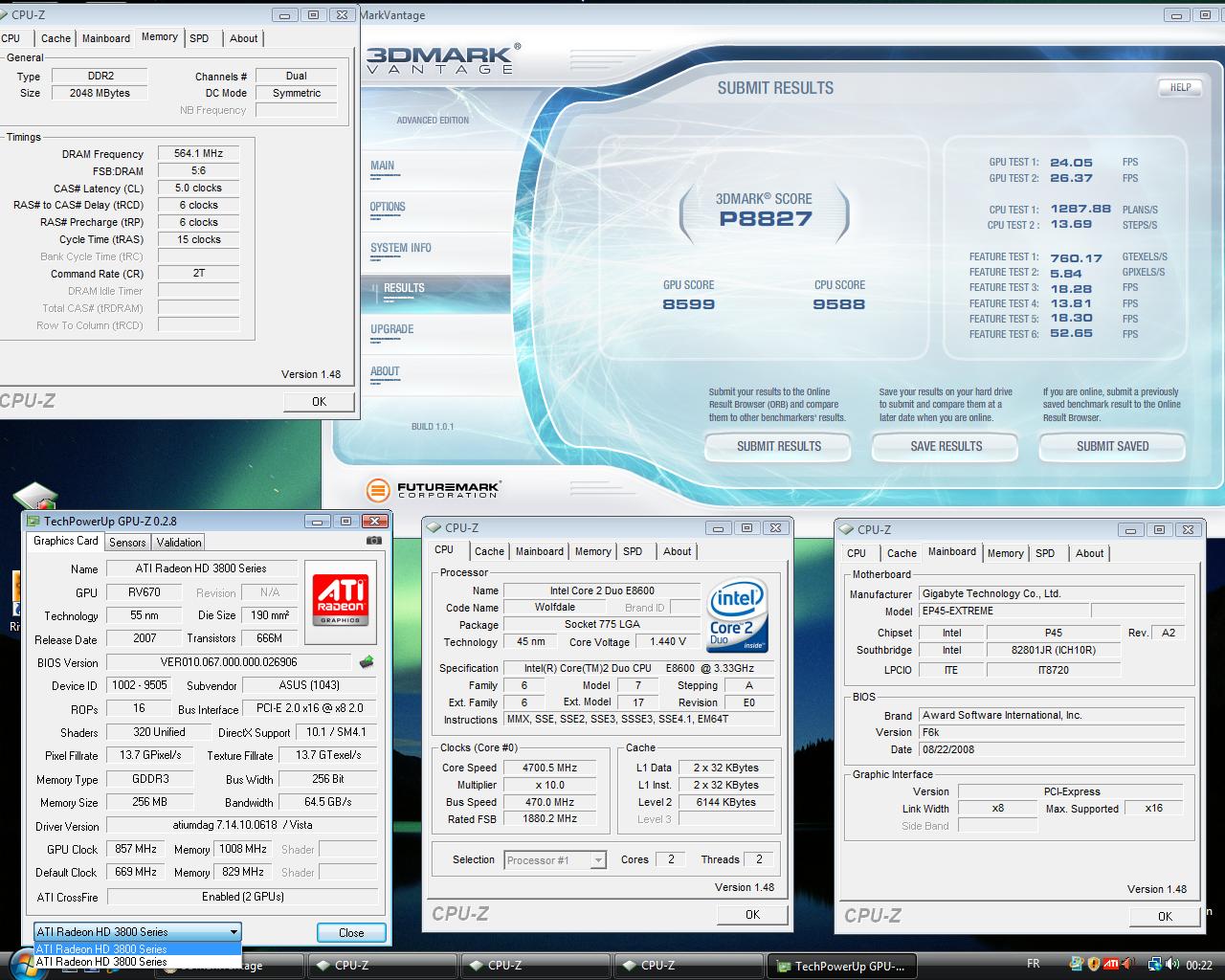Viewport: 1225px width, 980px height.
Task: Click the Rated FSB value 1880.2 MHz
Action: tap(549, 819)
